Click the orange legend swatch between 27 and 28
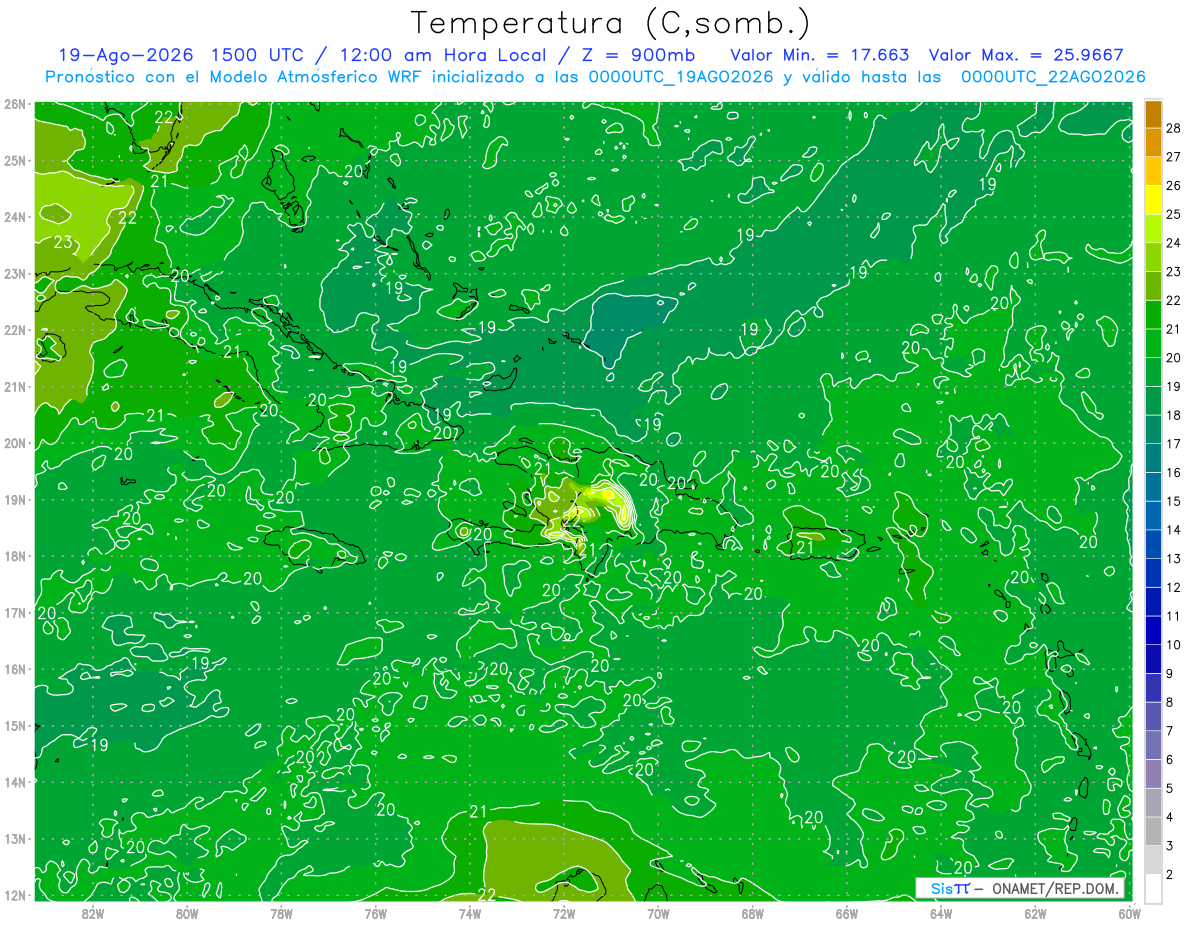This screenshot has height=927, width=1200. click(1153, 142)
